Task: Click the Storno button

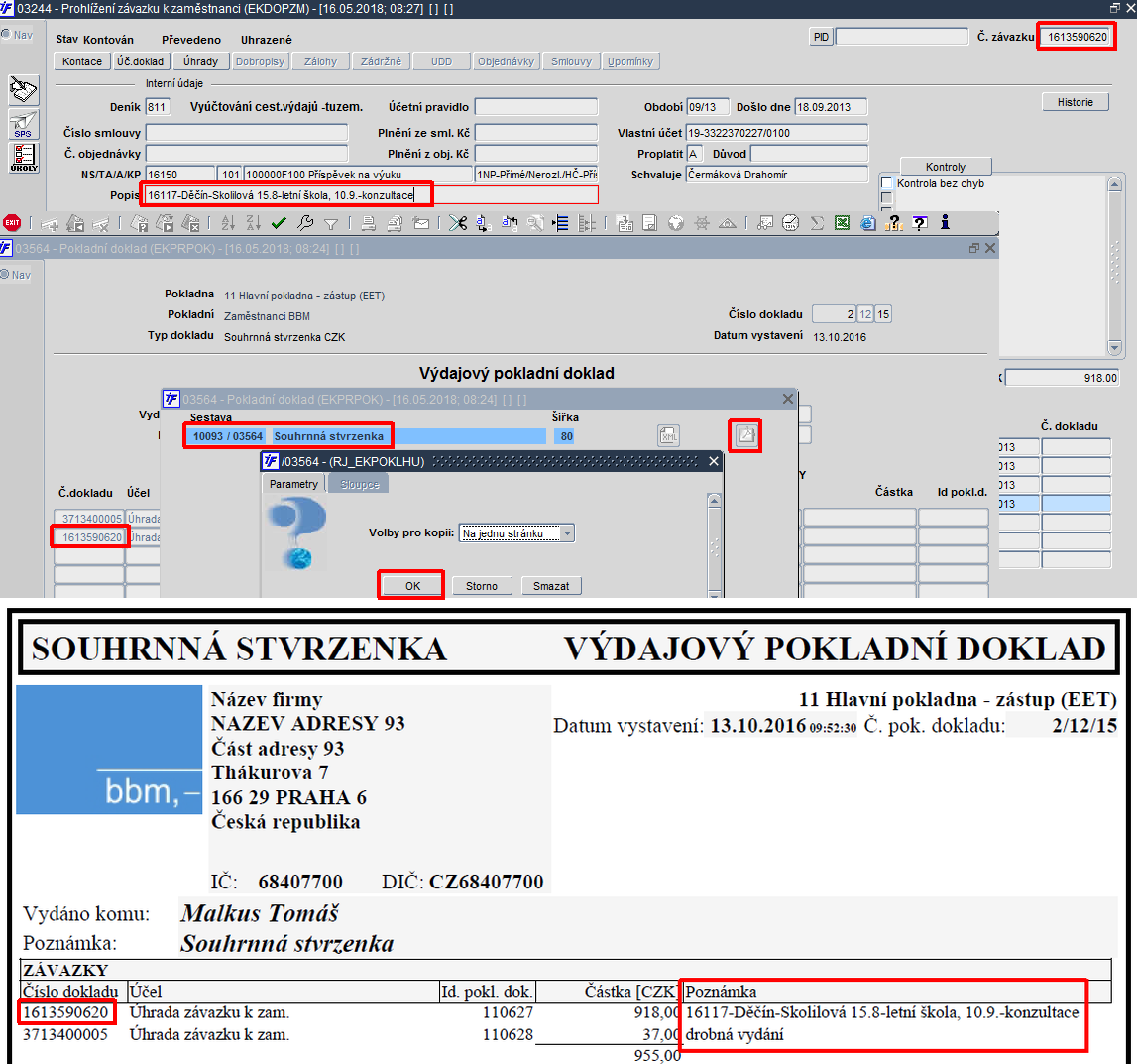Action: [482, 586]
